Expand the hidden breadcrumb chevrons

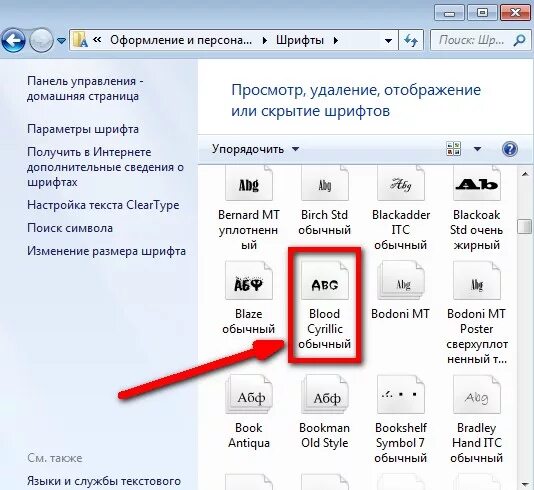[97, 40]
